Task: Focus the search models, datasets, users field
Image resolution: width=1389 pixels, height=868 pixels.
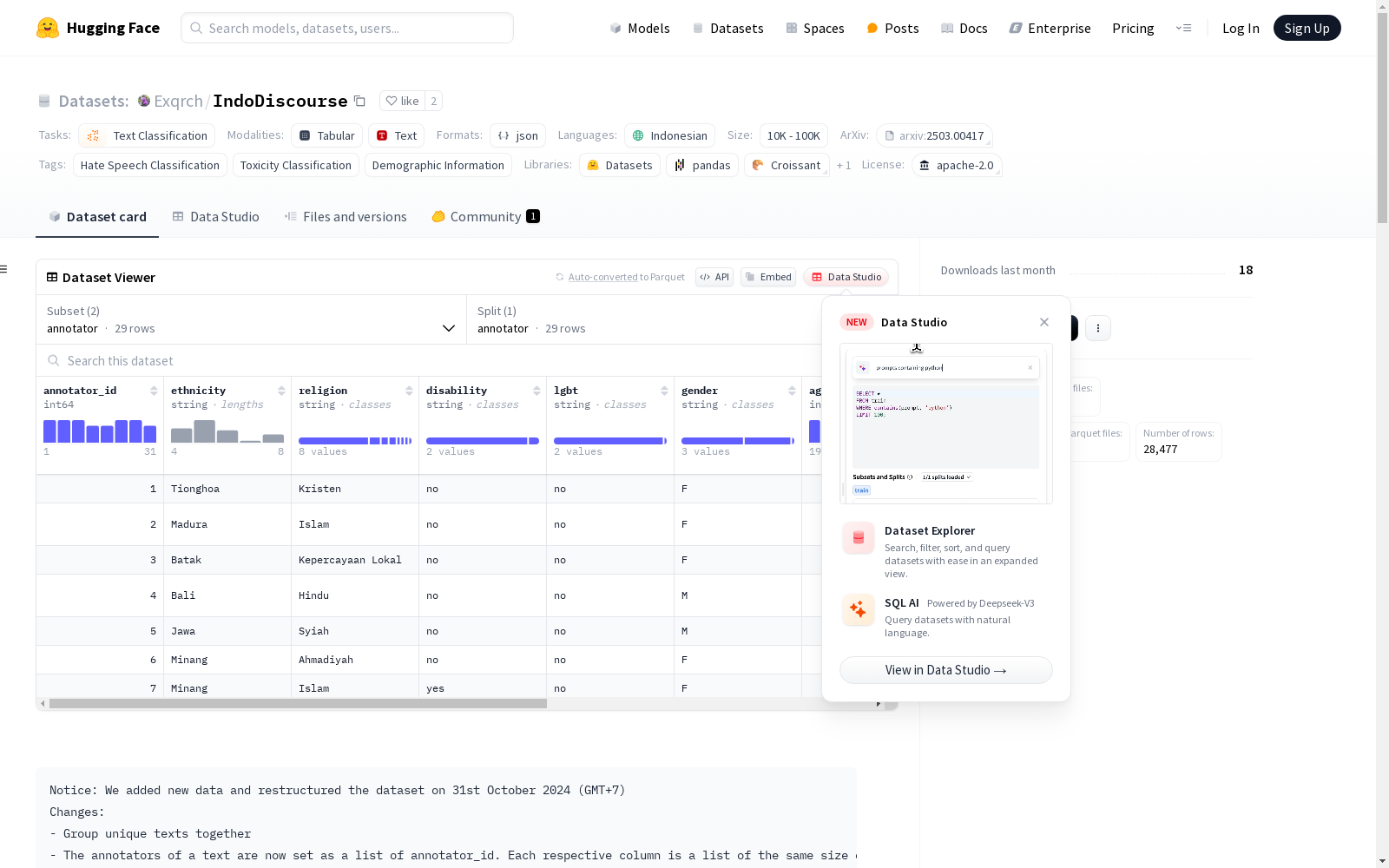Action: tap(347, 28)
